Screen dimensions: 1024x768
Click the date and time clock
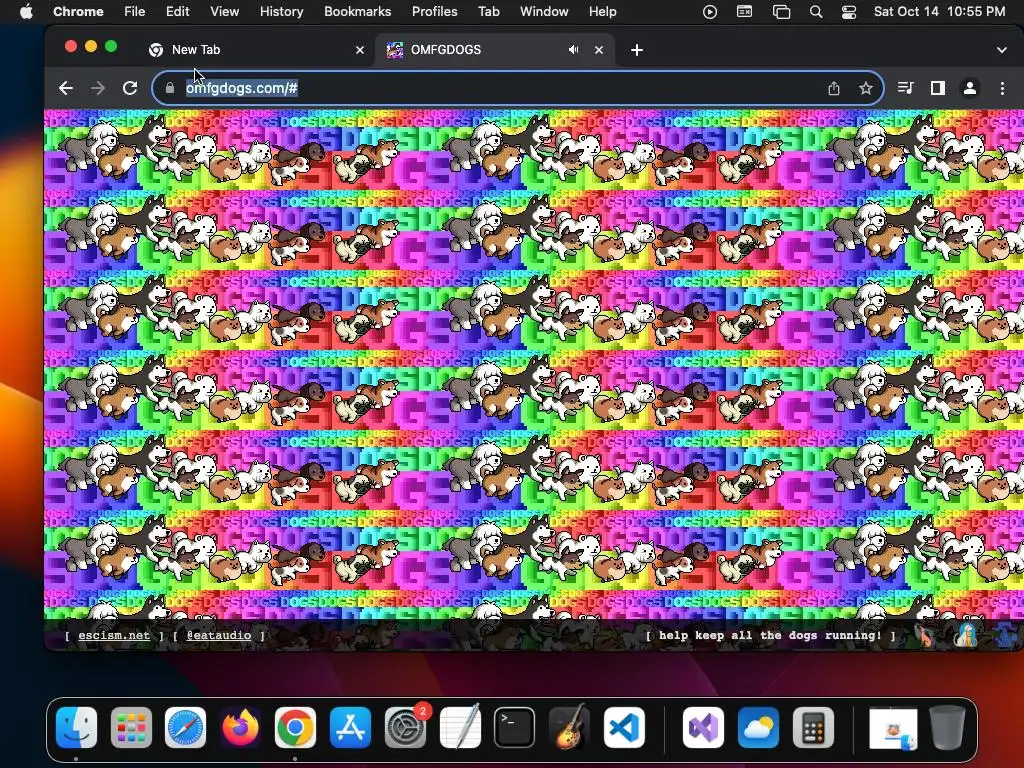tap(940, 12)
